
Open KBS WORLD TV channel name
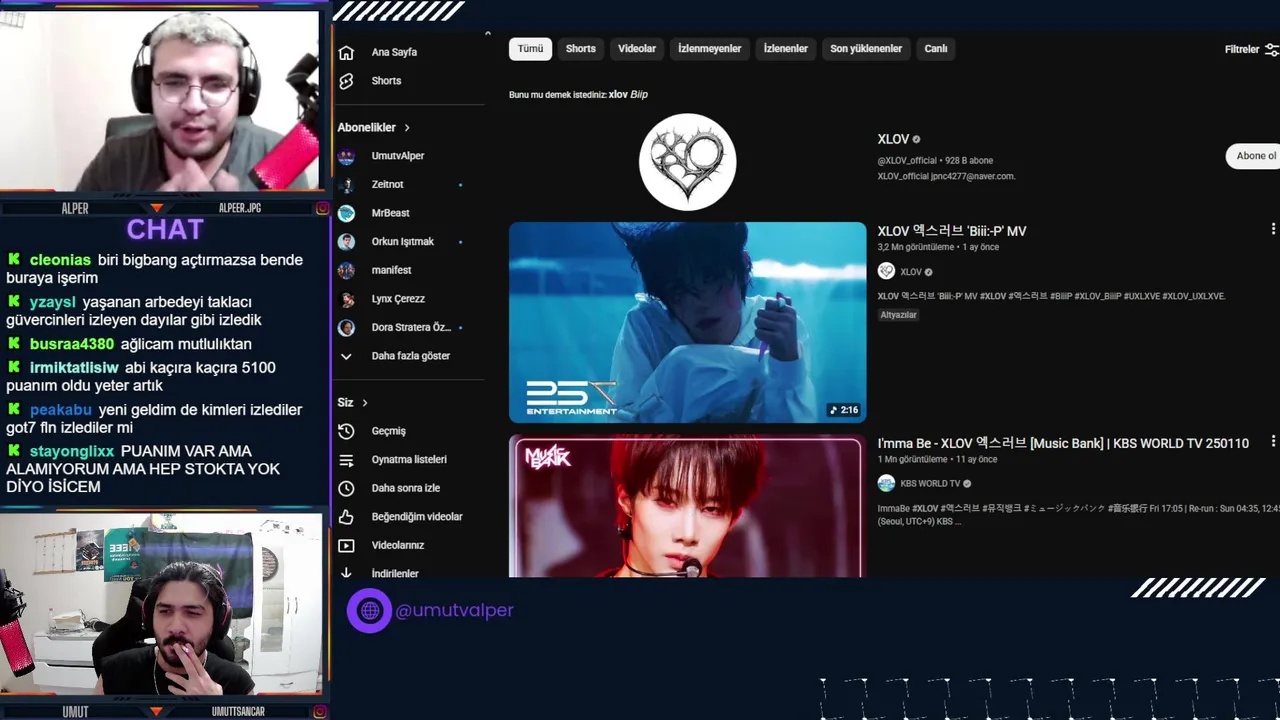coord(930,484)
